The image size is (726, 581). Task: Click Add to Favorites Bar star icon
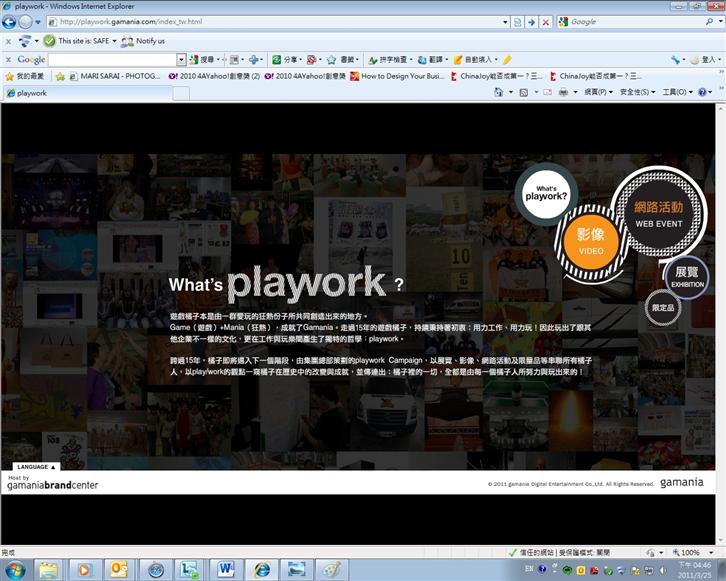tap(60, 76)
